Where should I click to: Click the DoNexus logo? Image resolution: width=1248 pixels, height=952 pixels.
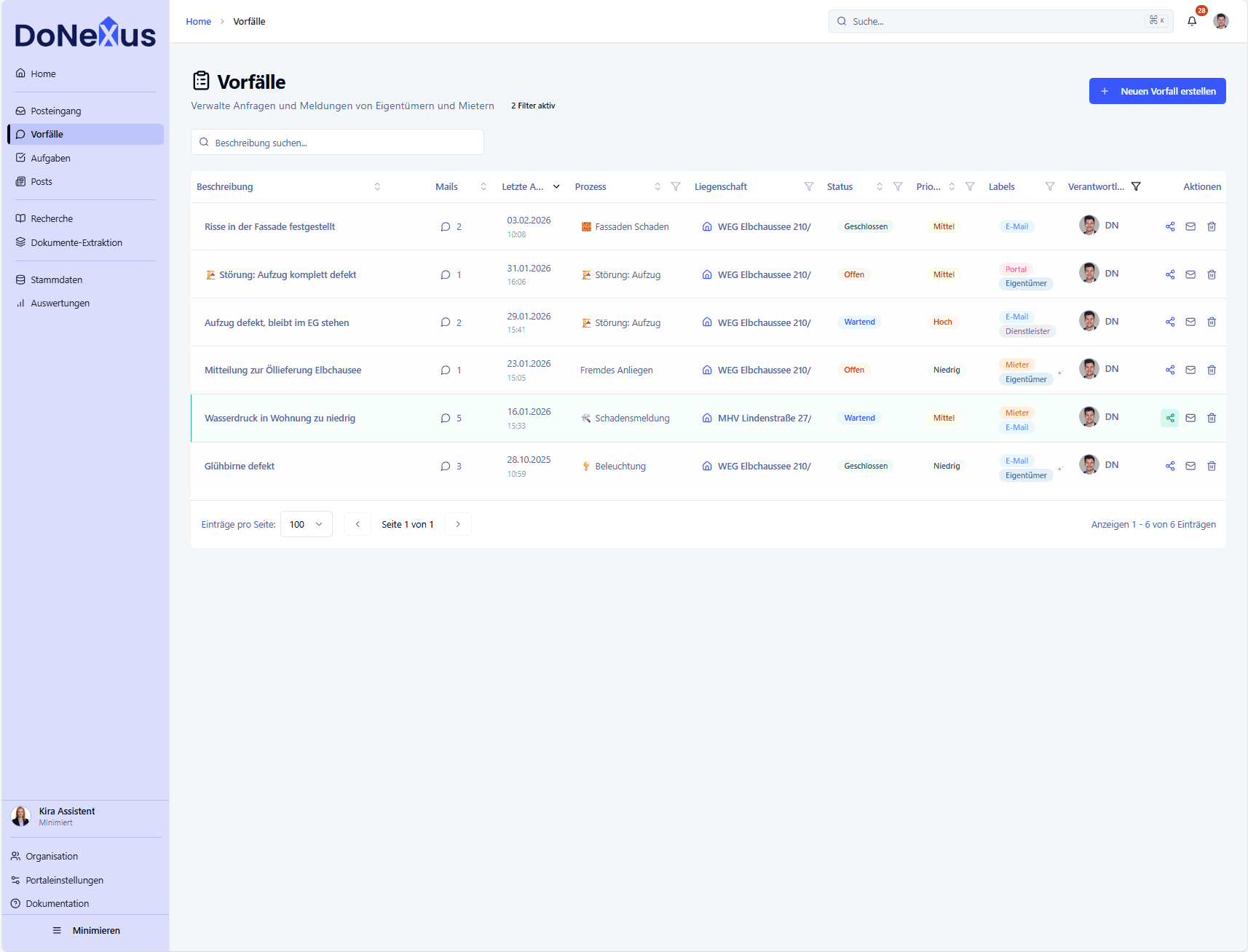coord(85,33)
